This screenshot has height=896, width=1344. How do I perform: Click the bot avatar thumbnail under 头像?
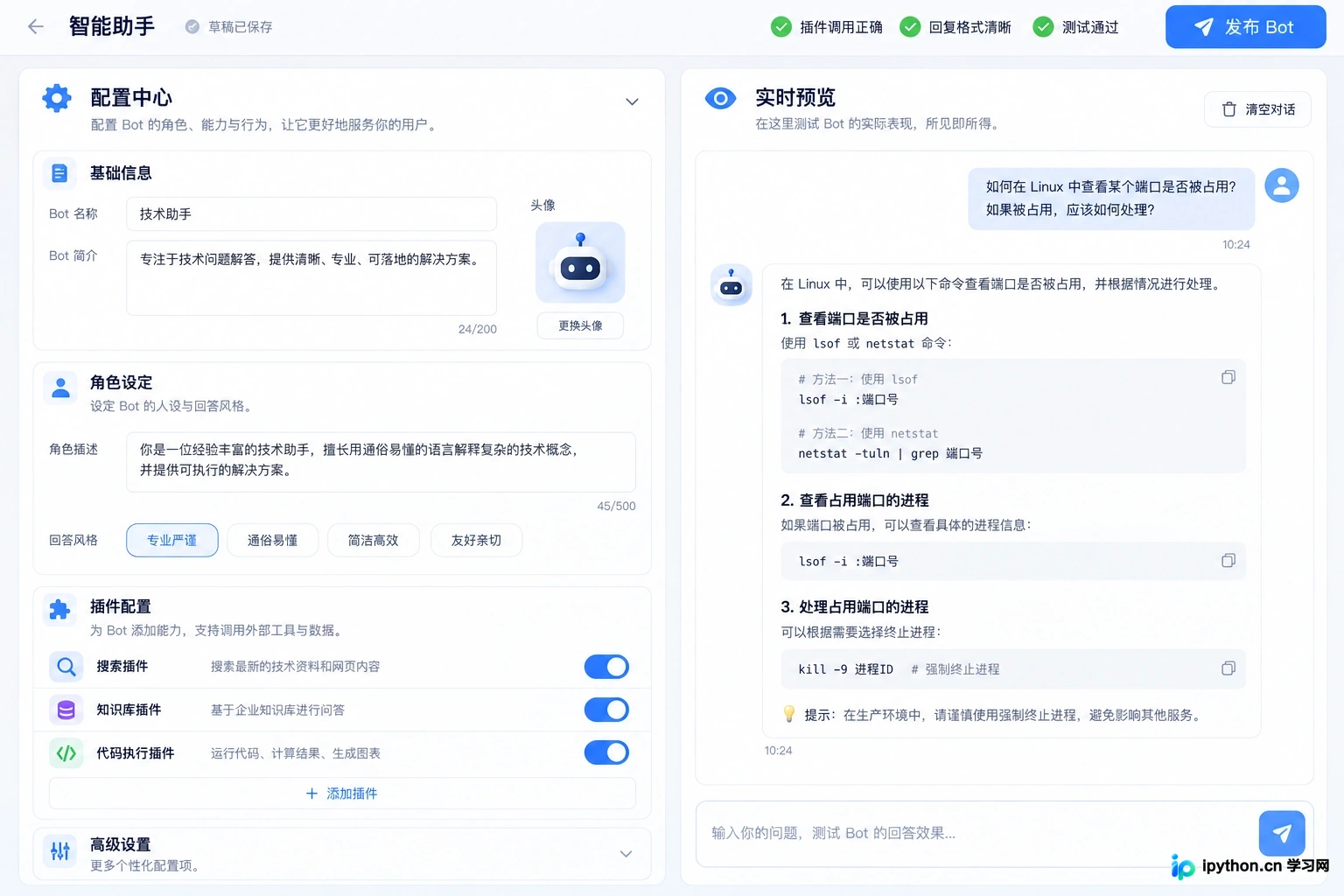click(580, 262)
